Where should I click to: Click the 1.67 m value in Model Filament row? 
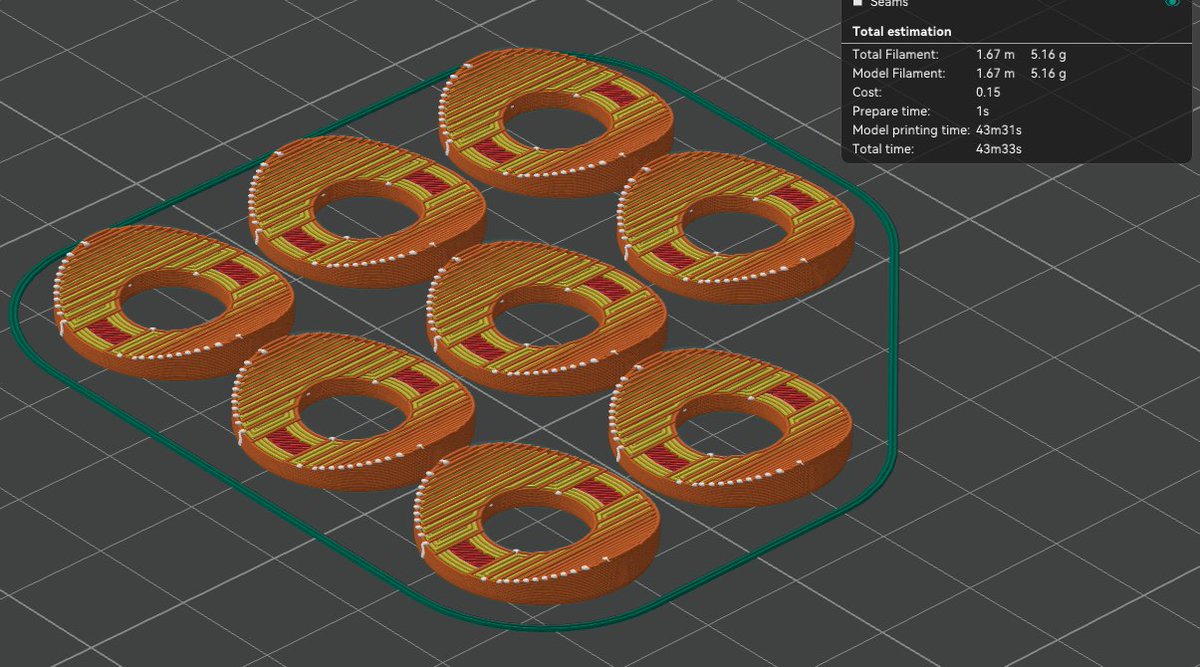995,74
